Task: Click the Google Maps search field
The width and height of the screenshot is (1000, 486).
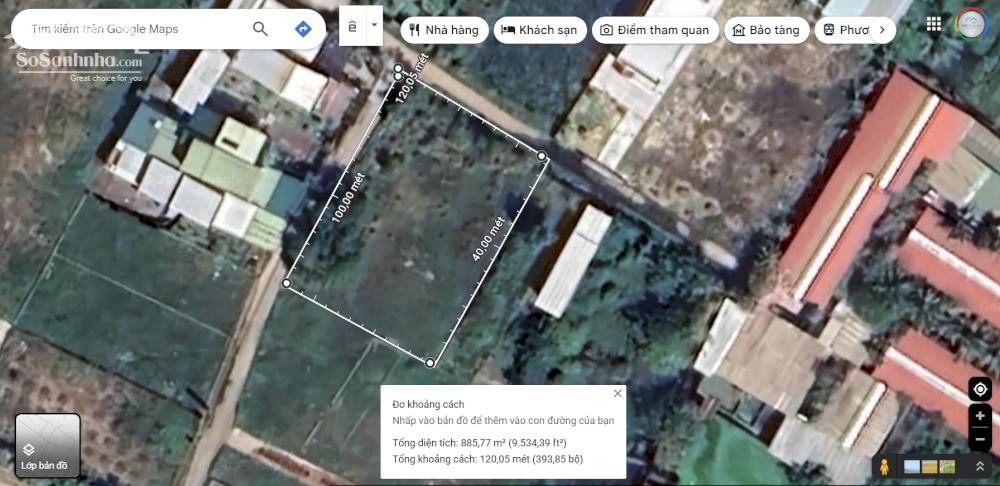Action: click(x=135, y=29)
